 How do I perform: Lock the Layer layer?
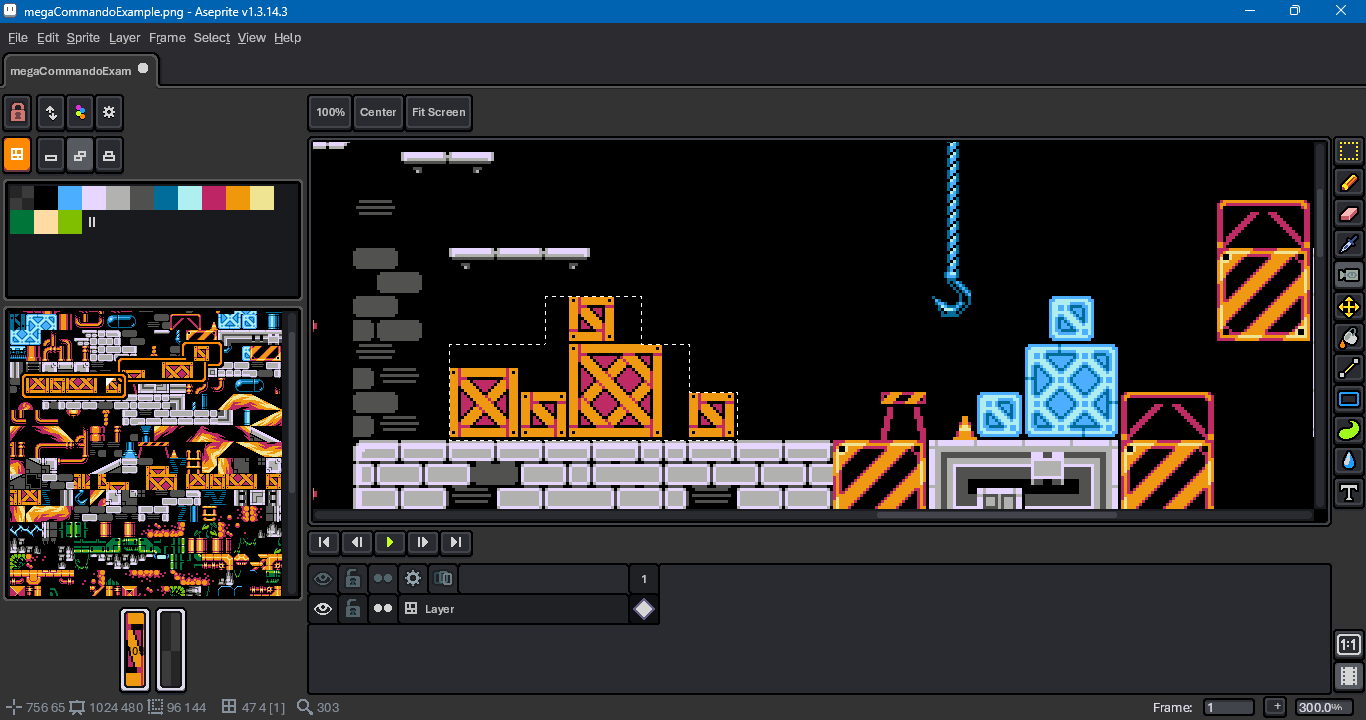352,609
